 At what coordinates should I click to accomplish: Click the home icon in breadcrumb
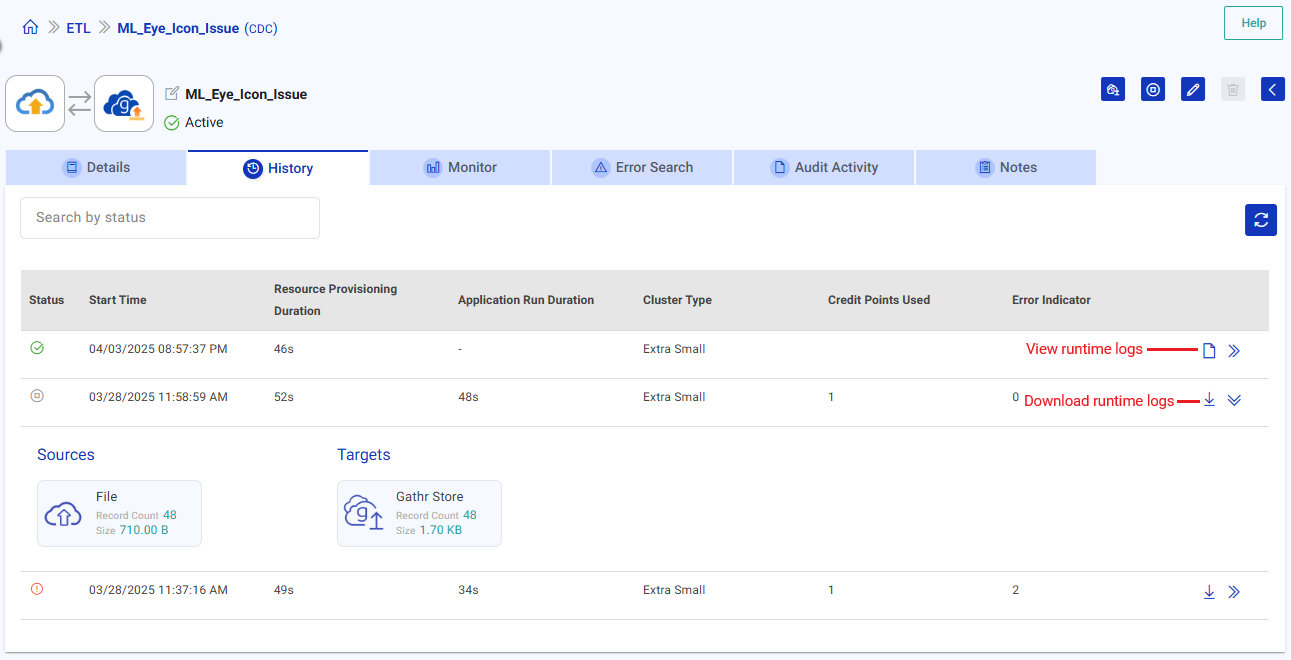[30, 28]
